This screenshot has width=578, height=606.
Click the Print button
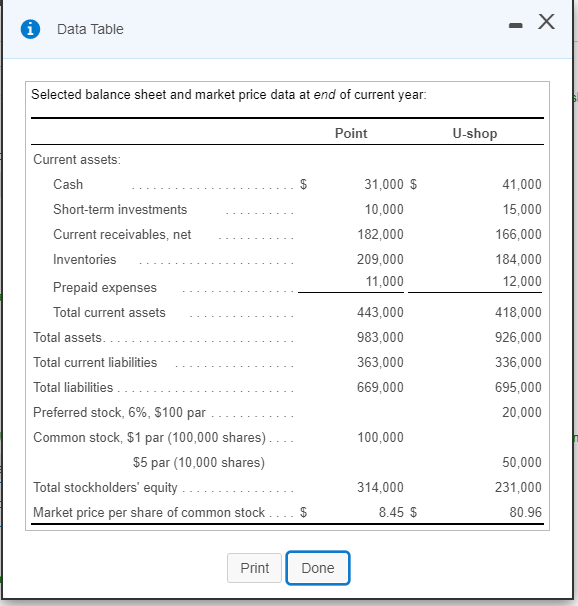pyautogui.click(x=254, y=568)
